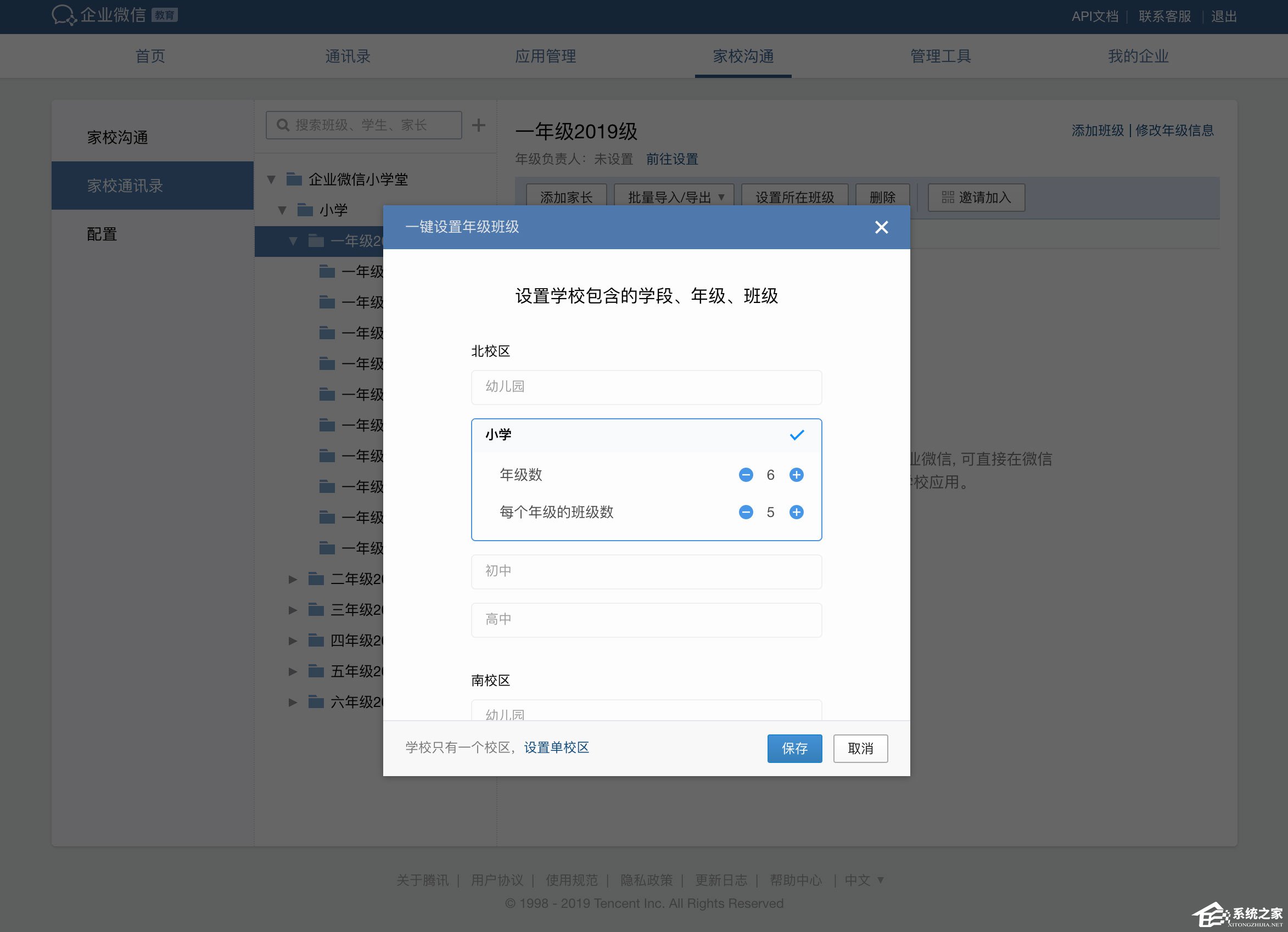Decrease 年级数 using the minus stepper
1288x932 pixels.
pos(746,475)
